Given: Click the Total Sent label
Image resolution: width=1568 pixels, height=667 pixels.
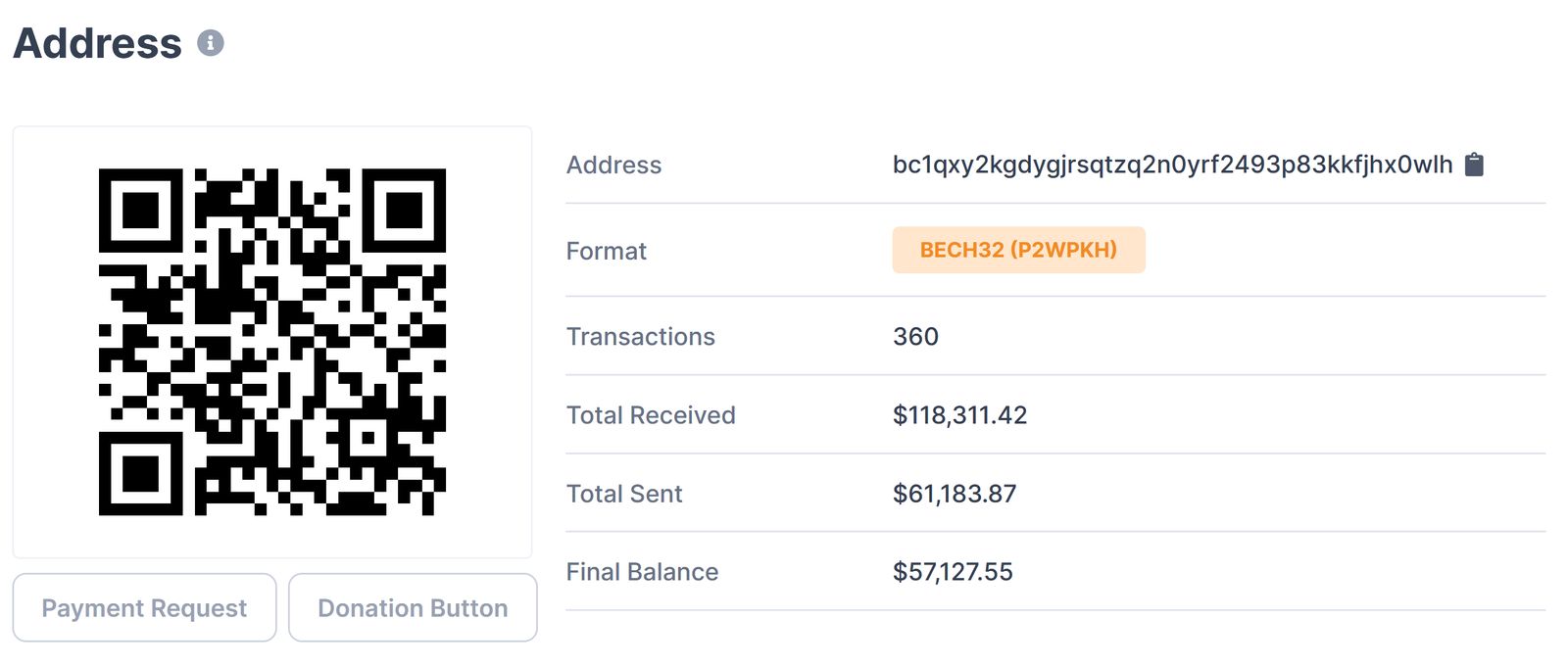Looking at the screenshot, I should pyautogui.click(x=624, y=494).
